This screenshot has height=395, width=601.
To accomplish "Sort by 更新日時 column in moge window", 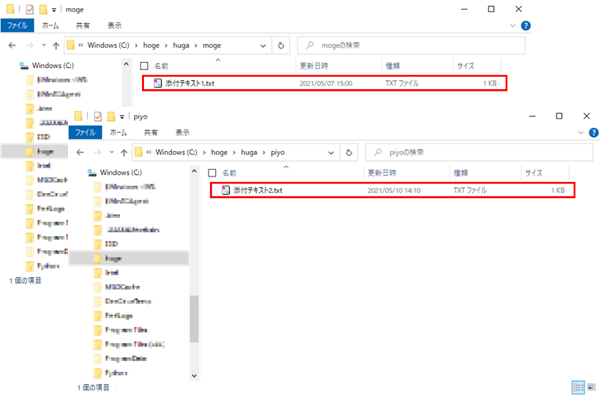I will pos(314,66).
